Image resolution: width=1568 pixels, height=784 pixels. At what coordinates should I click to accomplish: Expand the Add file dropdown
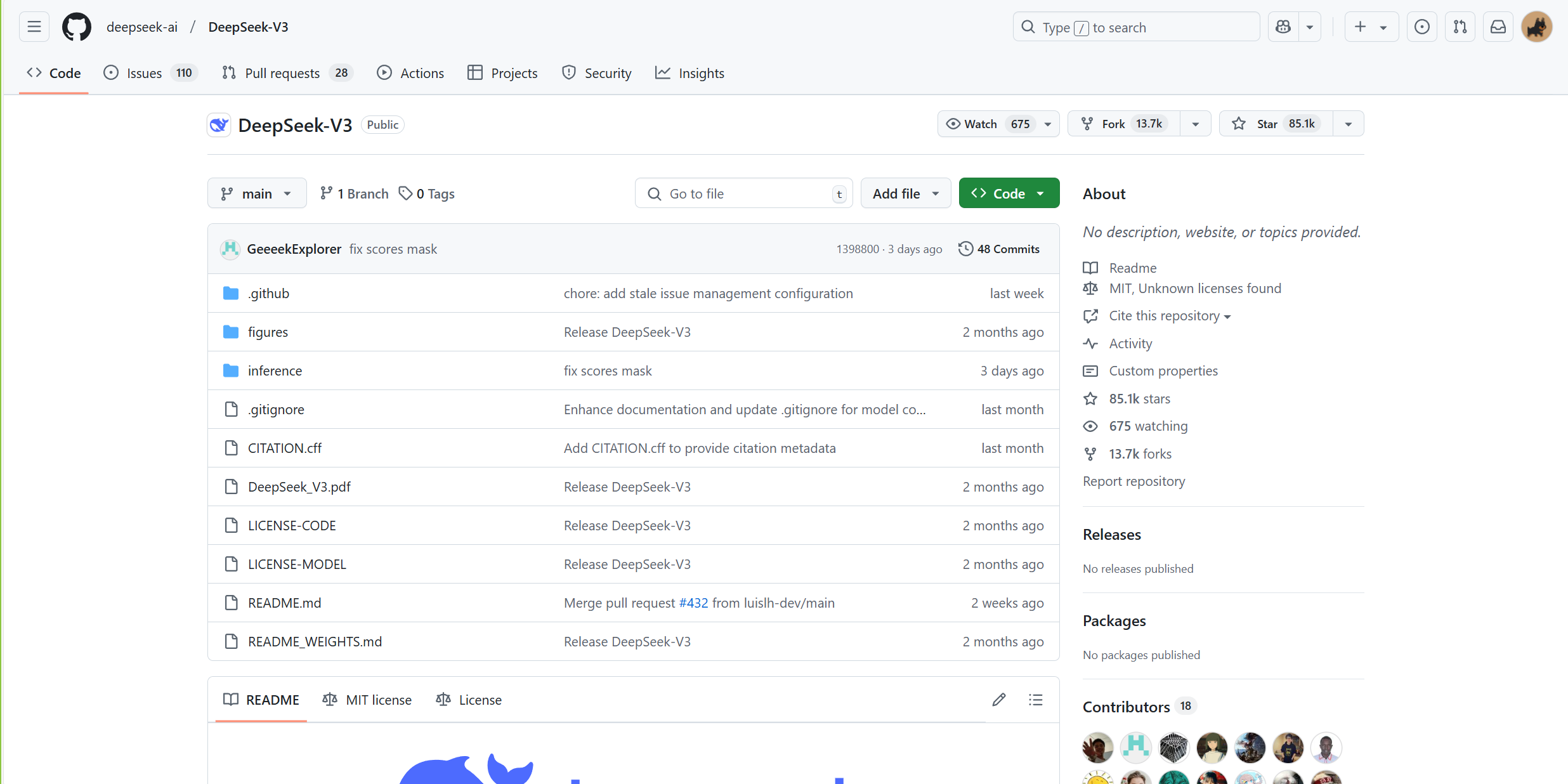tap(905, 193)
